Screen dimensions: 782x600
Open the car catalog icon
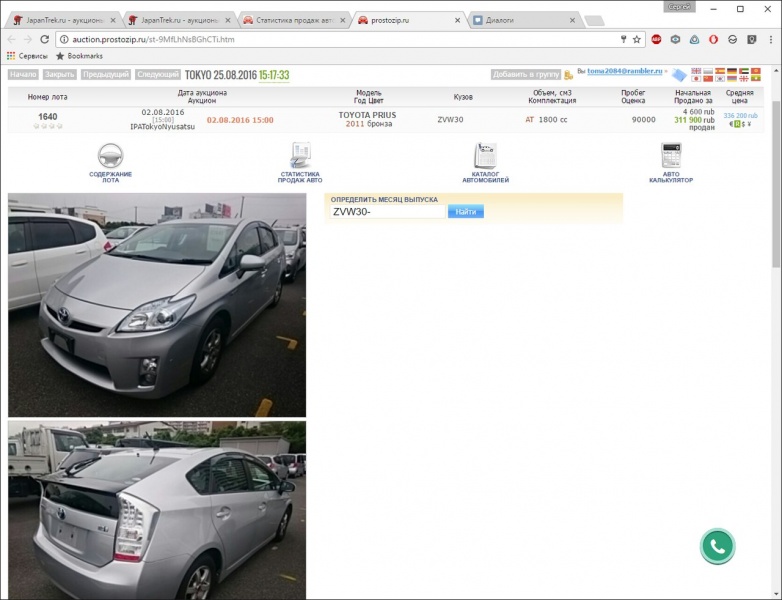point(485,156)
